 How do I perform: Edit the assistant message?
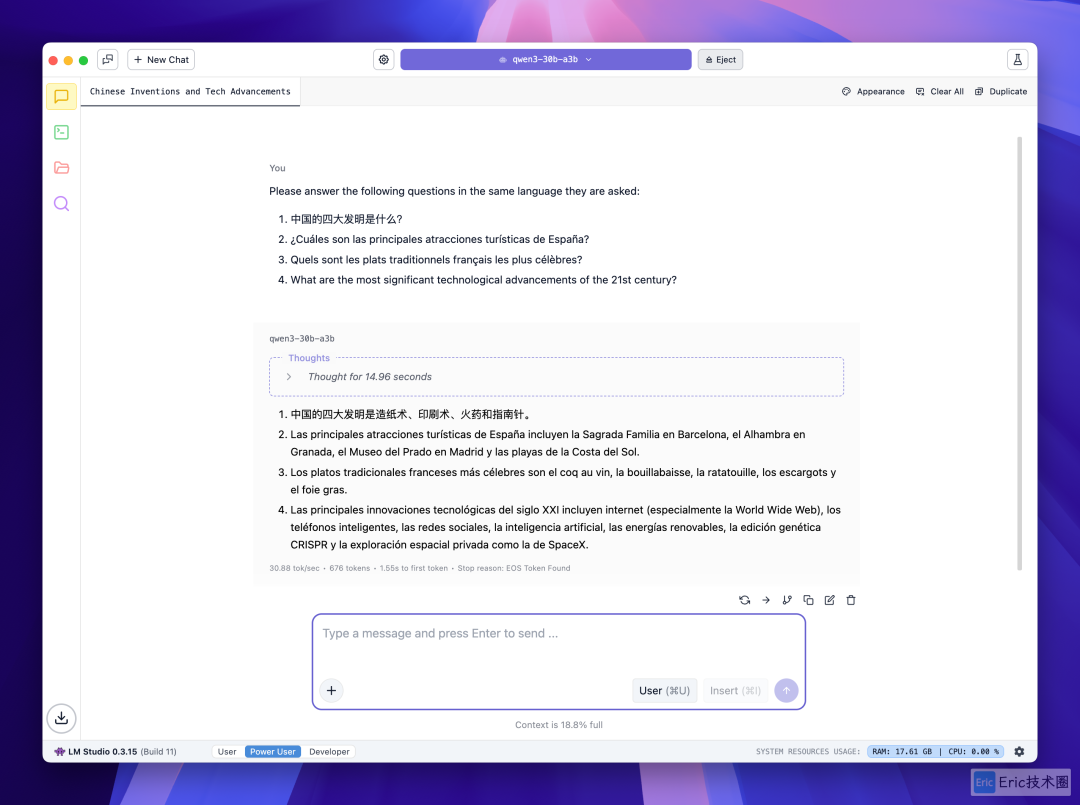click(830, 600)
